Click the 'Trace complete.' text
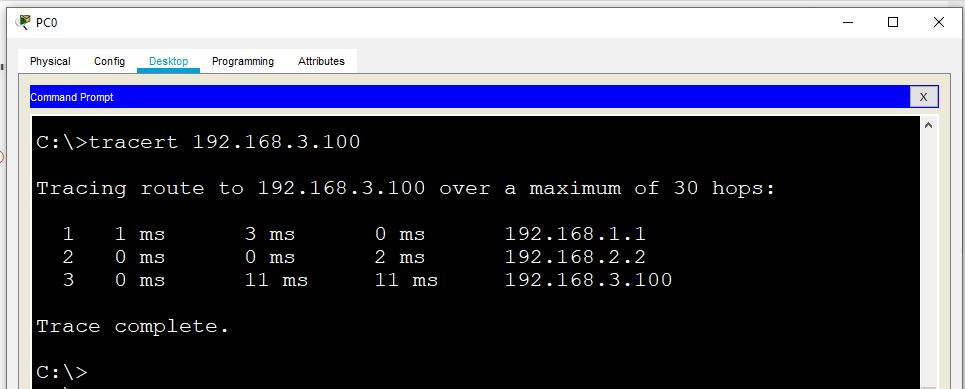Viewport: 965px width, 389px height. 132,326
